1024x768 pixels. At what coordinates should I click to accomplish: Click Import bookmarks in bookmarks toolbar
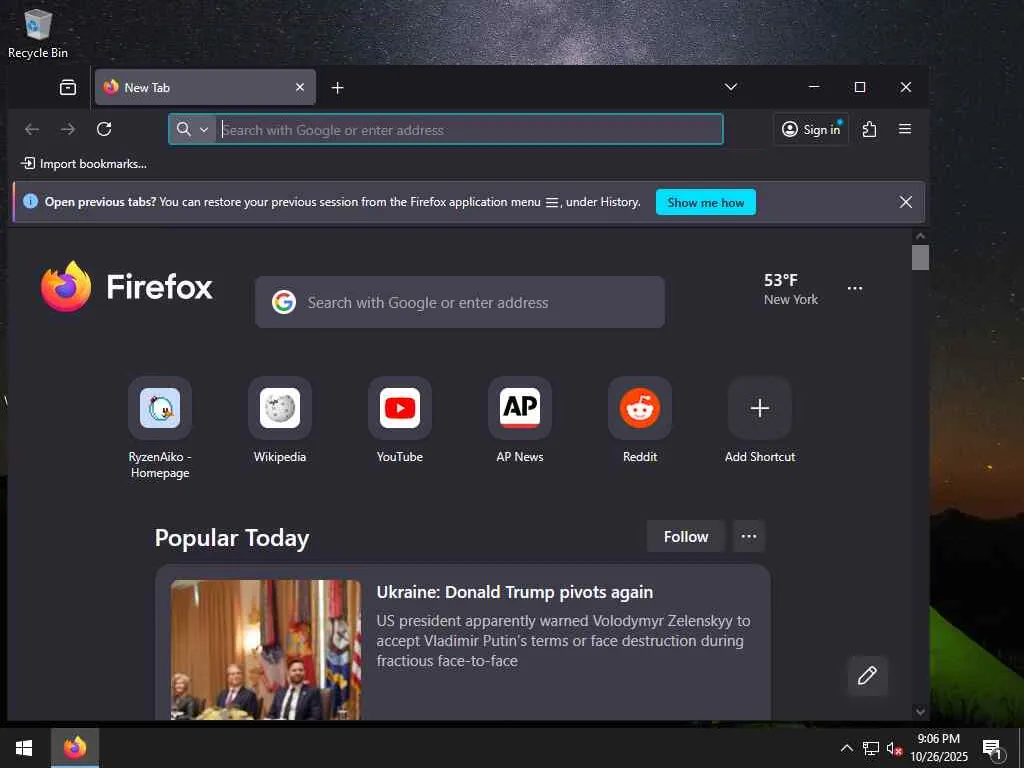(84, 164)
